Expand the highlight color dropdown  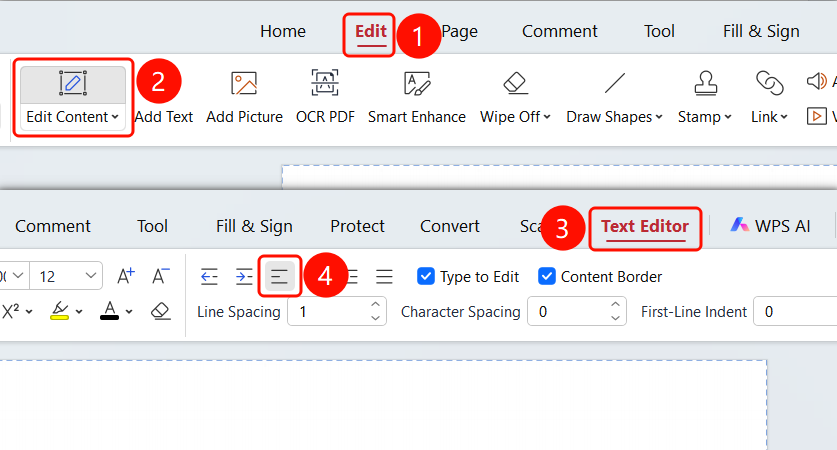click(x=79, y=312)
